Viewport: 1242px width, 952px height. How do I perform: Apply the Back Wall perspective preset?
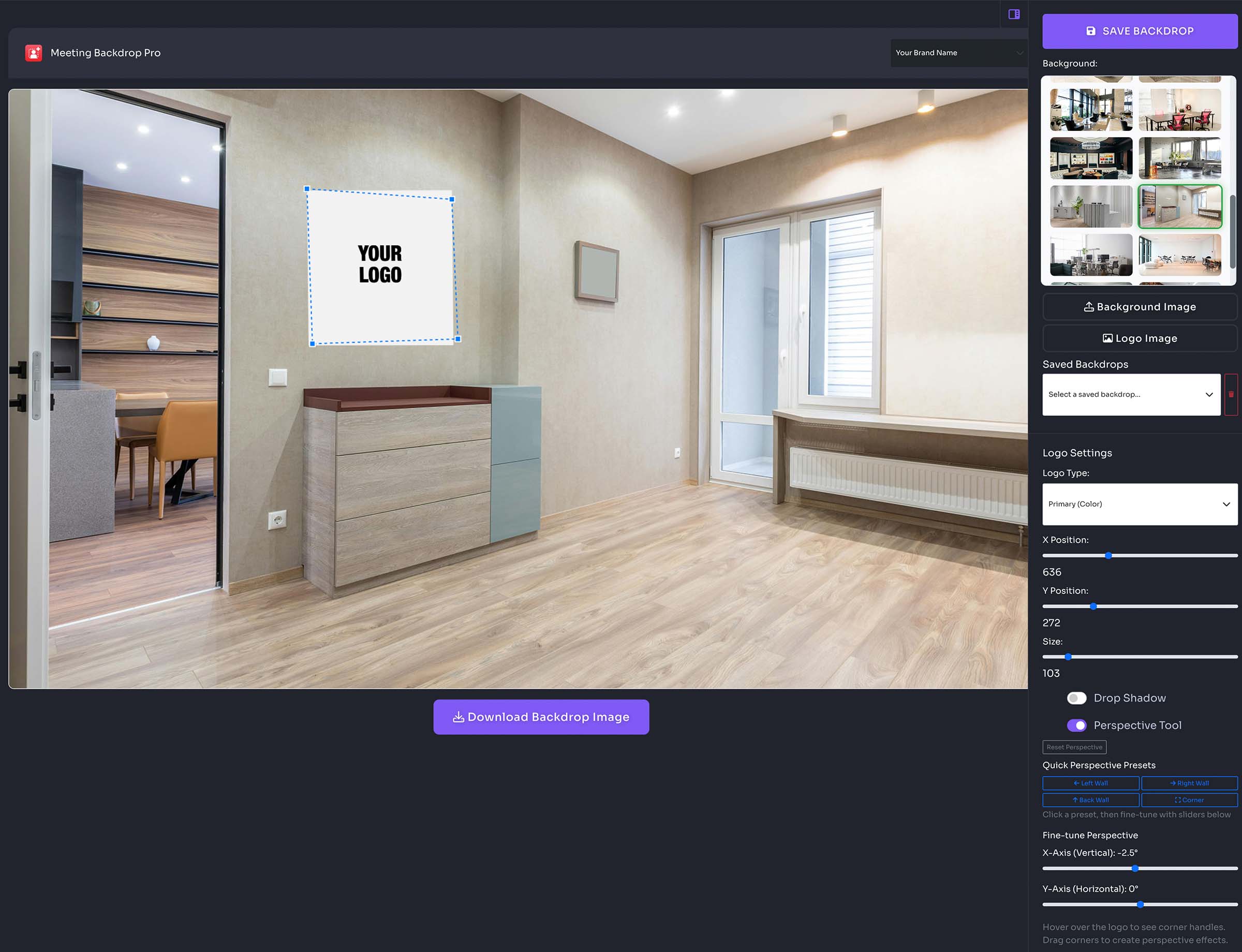[x=1090, y=800]
